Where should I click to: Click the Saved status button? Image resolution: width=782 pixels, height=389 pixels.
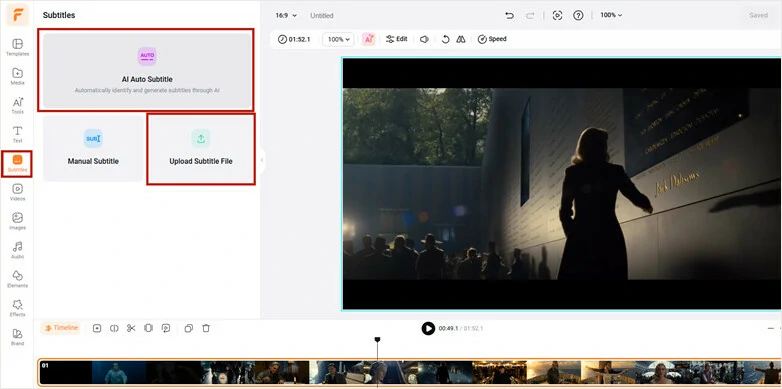click(x=758, y=15)
